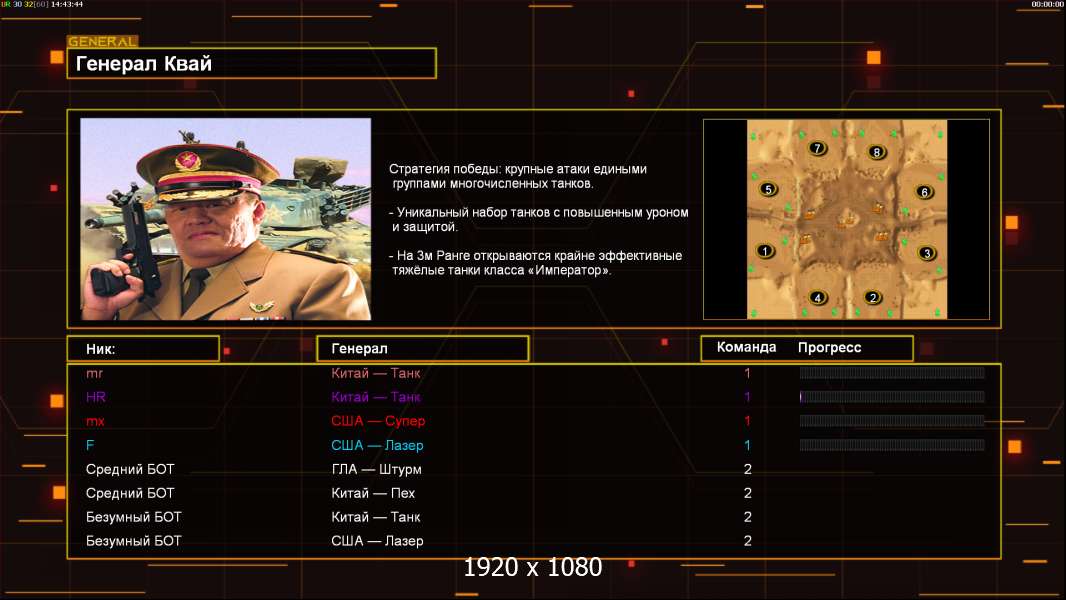Pick start position 3 on the minimap
The height and width of the screenshot is (600, 1066).
click(927, 253)
